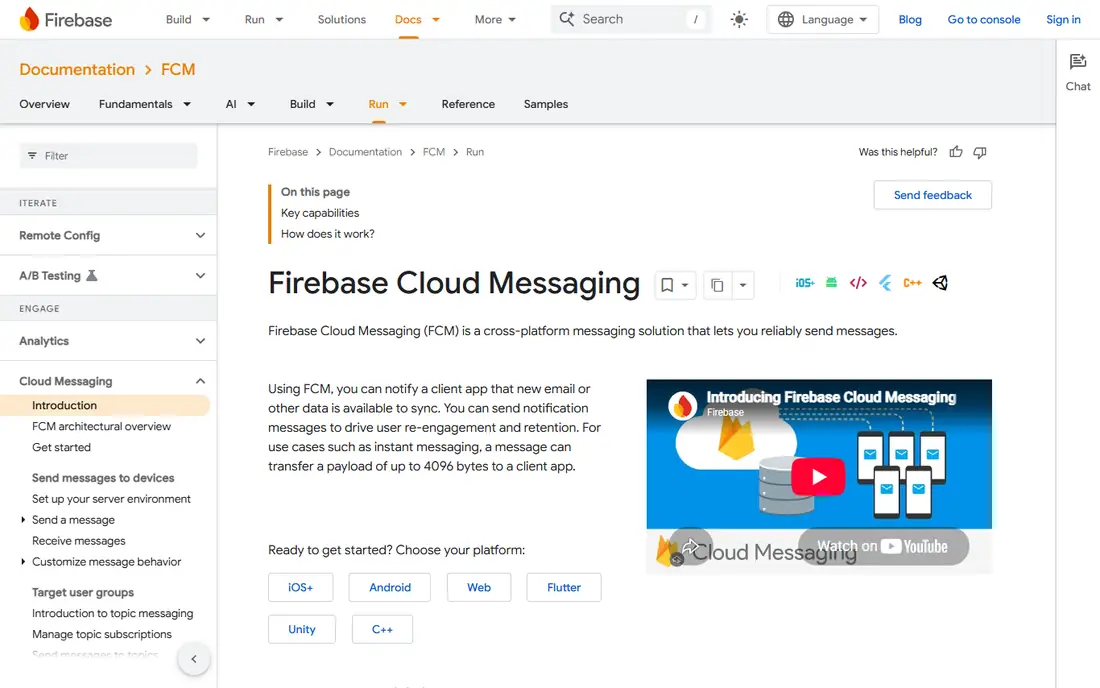
Task: Choose the Web platform button
Action: coord(478,588)
